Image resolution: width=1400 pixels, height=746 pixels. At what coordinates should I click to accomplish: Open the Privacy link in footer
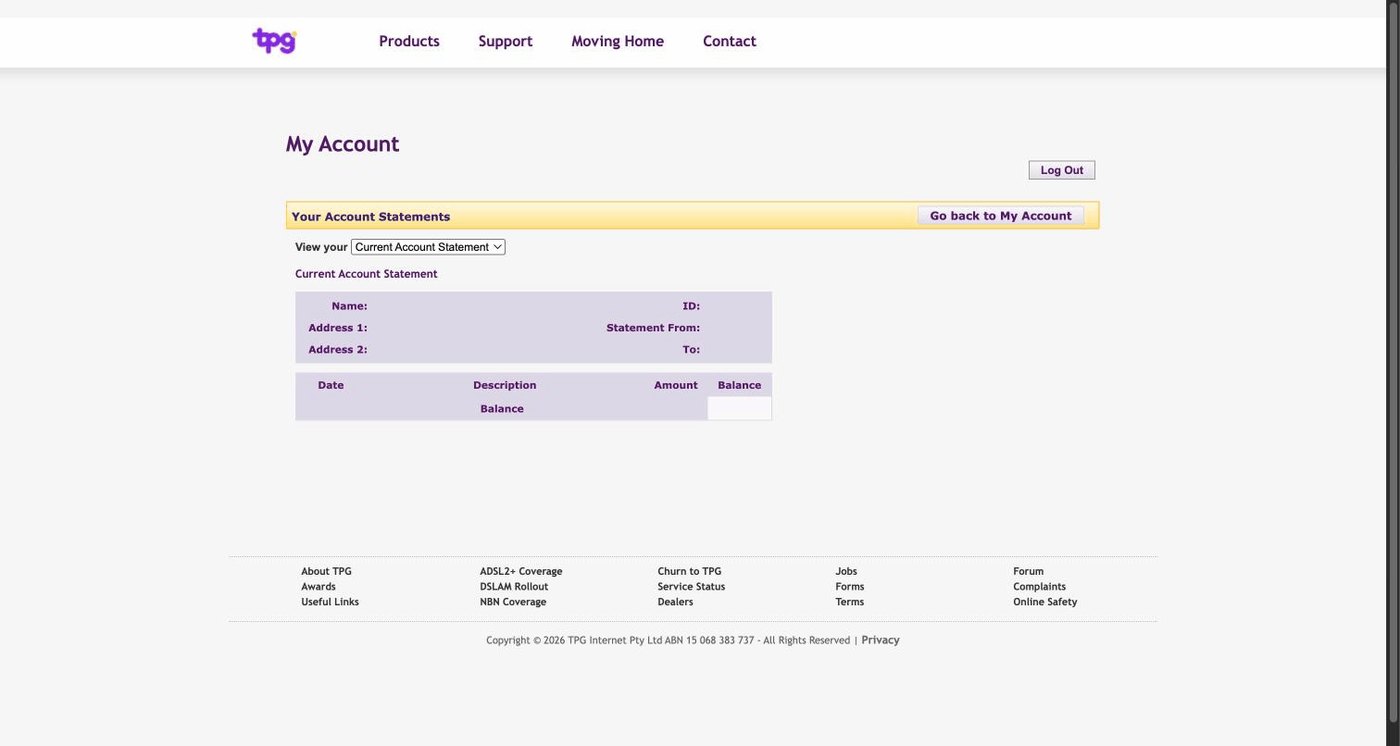(880, 640)
